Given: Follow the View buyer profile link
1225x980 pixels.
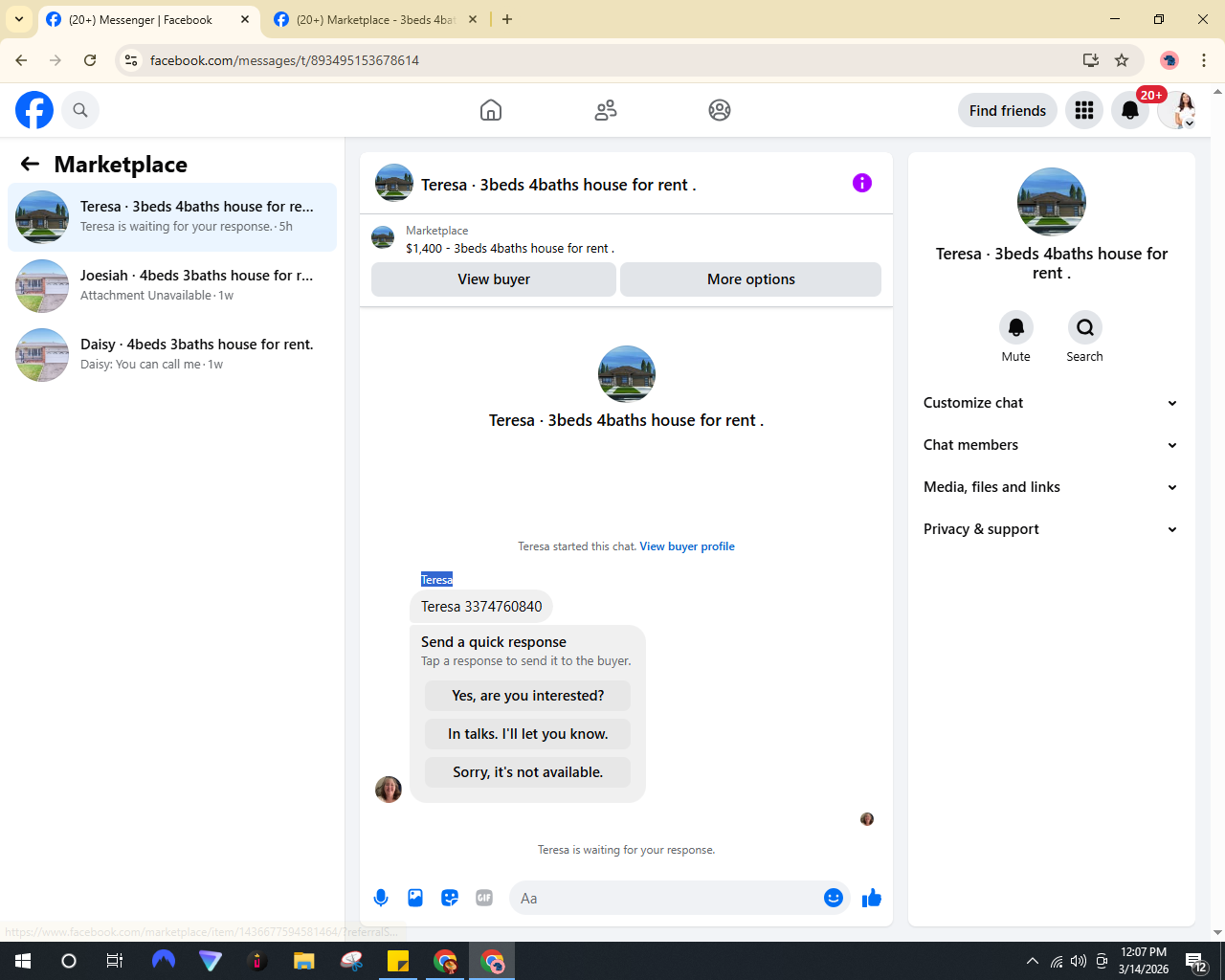Looking at the screenshot, I should point(687,546).
